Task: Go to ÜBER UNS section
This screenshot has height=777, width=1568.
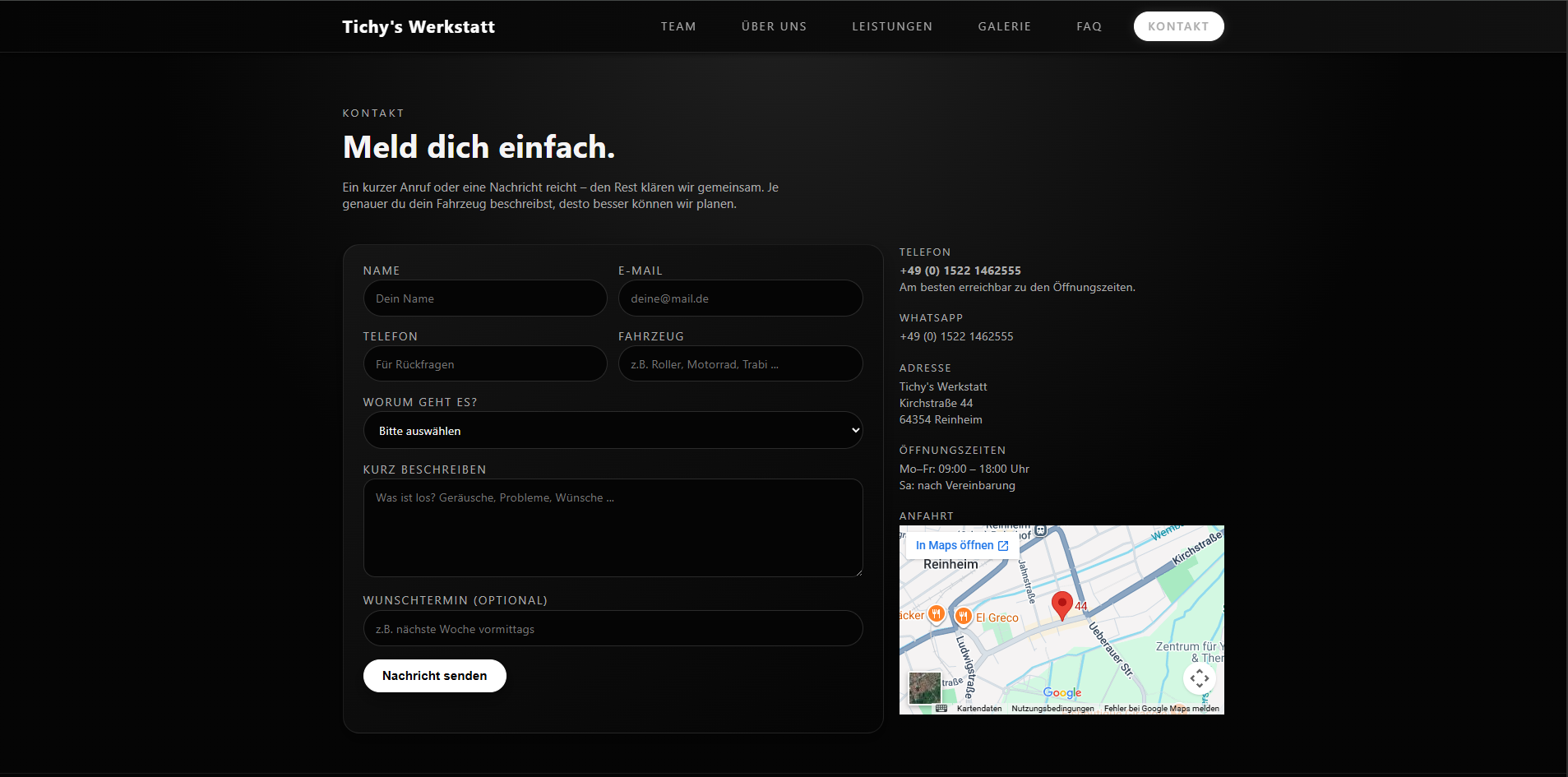Action: pos(774,26)
